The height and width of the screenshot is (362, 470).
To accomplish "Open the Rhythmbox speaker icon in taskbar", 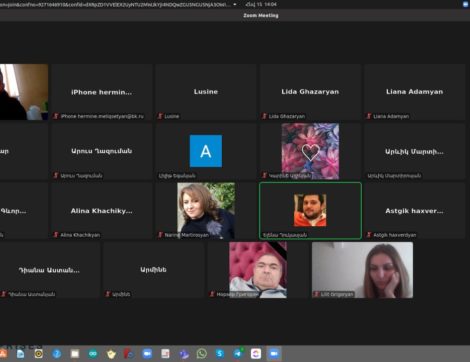I will coord(39,353).
